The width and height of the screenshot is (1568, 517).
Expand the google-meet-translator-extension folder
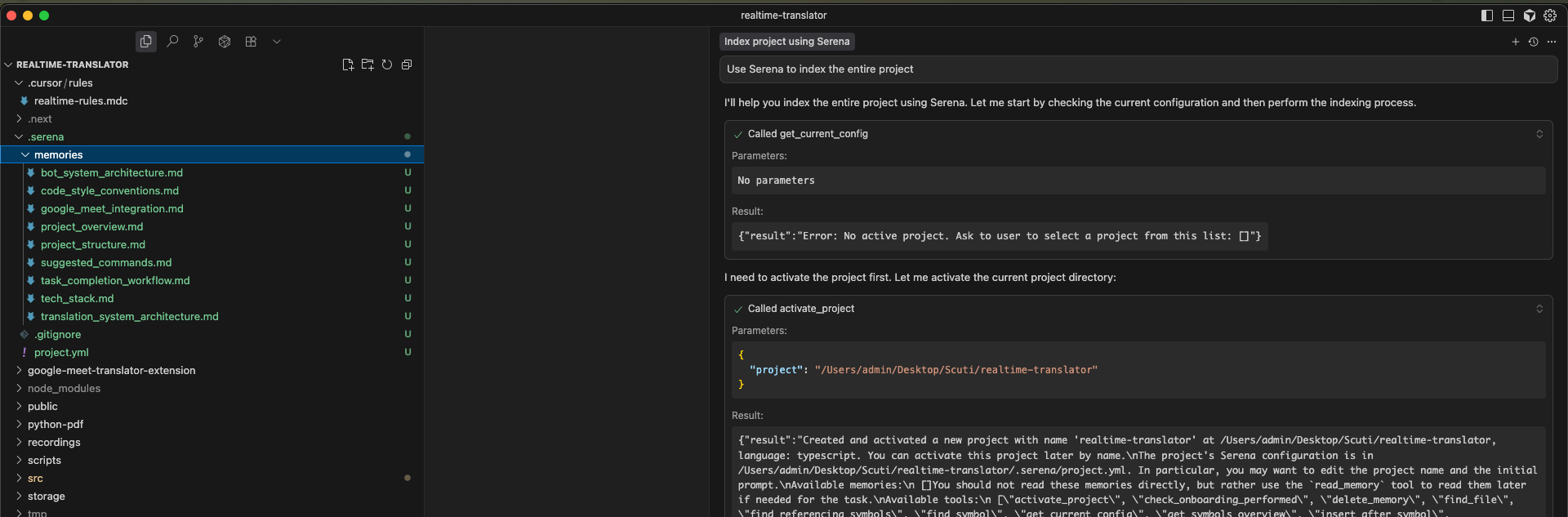tap(111, 371)
